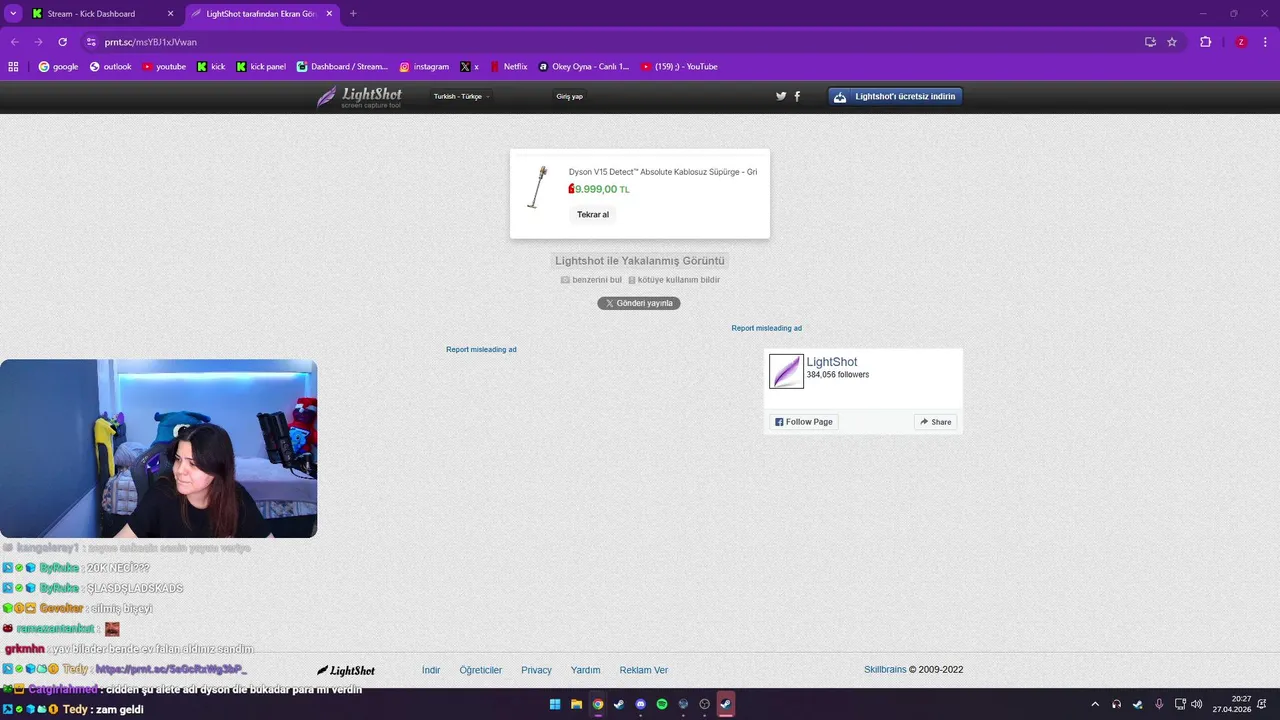The height and width of the screenshot is (720, 1280).
Task: Open the Skillbrains footer link
Action: tap(885, 670)
